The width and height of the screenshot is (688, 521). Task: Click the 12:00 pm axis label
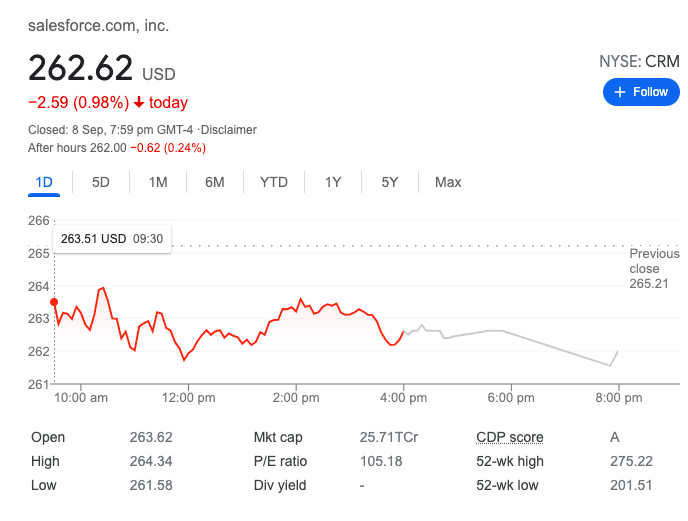189,398
